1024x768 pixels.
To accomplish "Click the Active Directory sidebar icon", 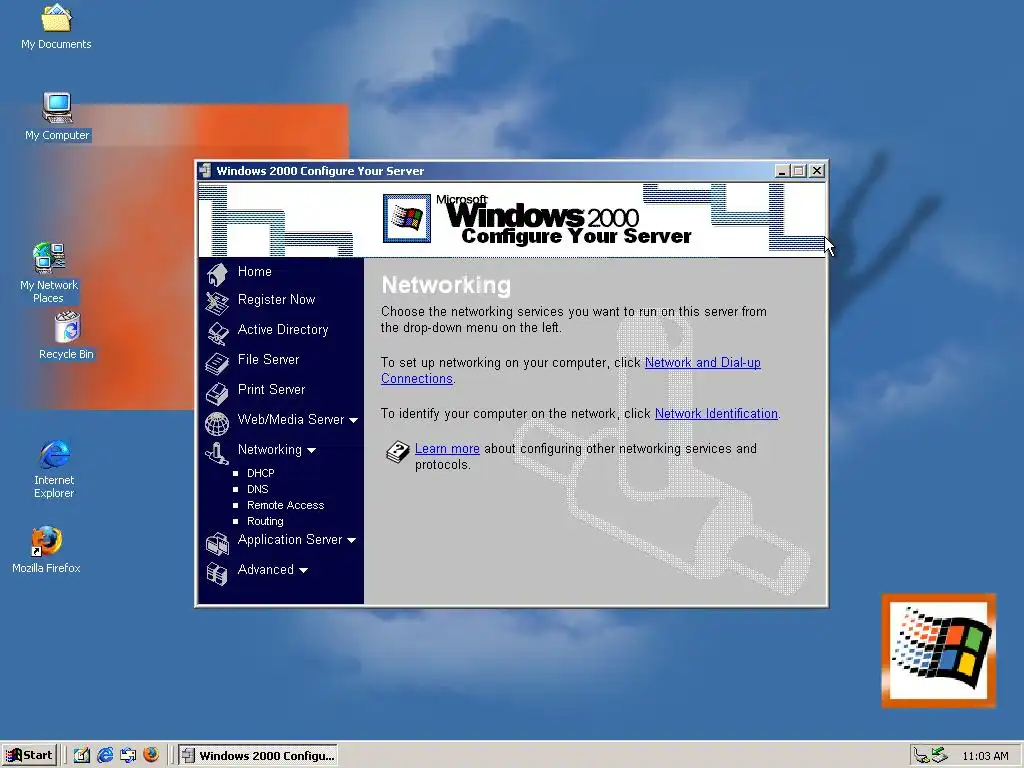I will [x=217, y=333].
